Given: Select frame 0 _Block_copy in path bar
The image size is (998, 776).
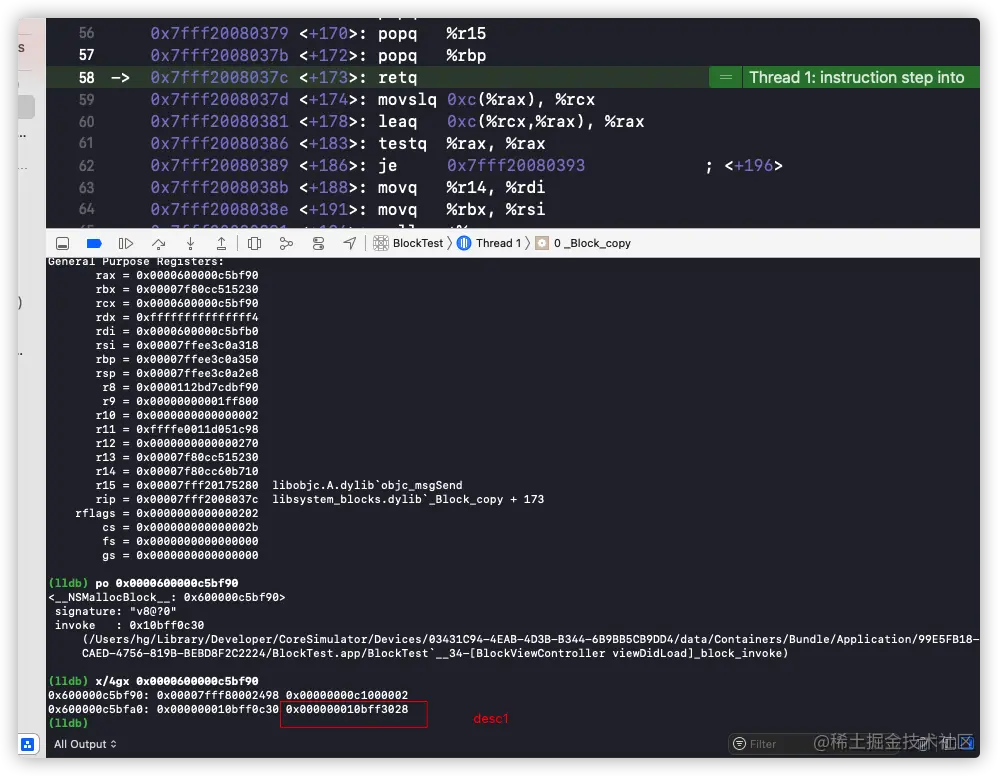Looking at the screenshot, I should (x=583, y=243).
